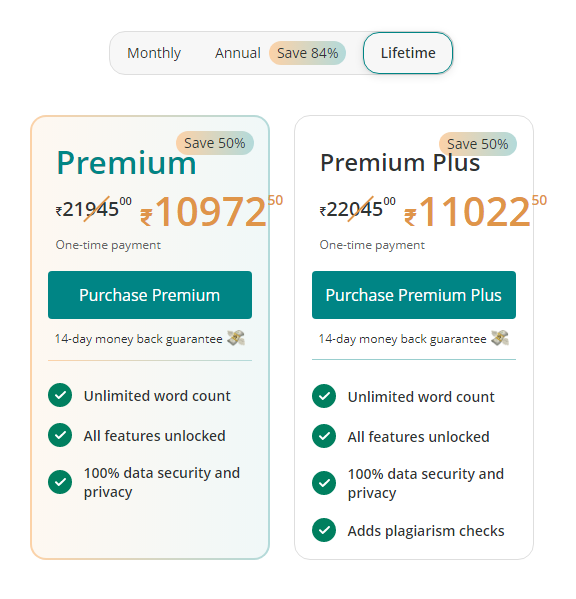Switch to the Monthly billing tab
The width and height of the screenshot is (576, 599).
coord(154,53)
